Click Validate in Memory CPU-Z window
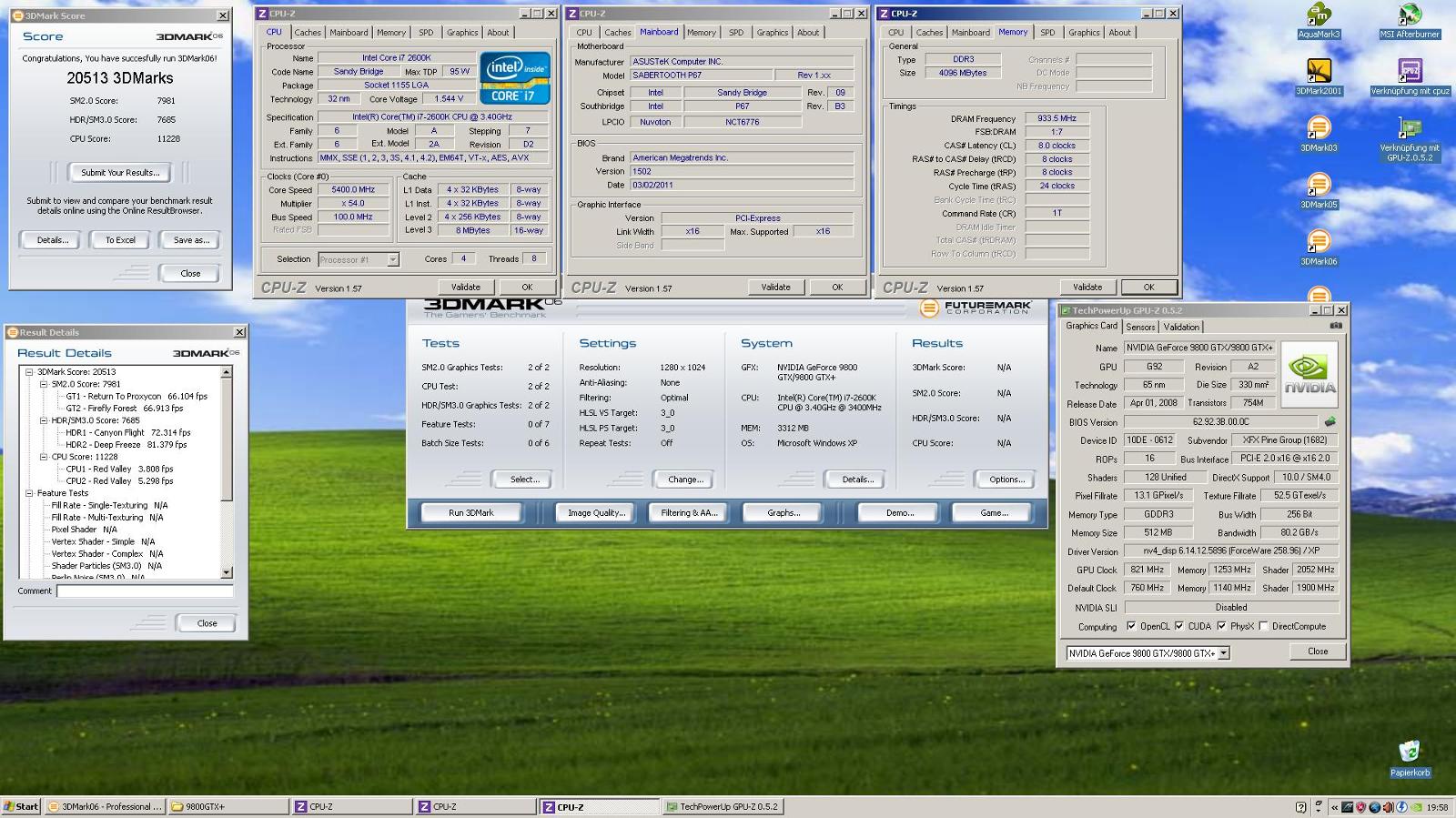 click(x=1087, y=288)
